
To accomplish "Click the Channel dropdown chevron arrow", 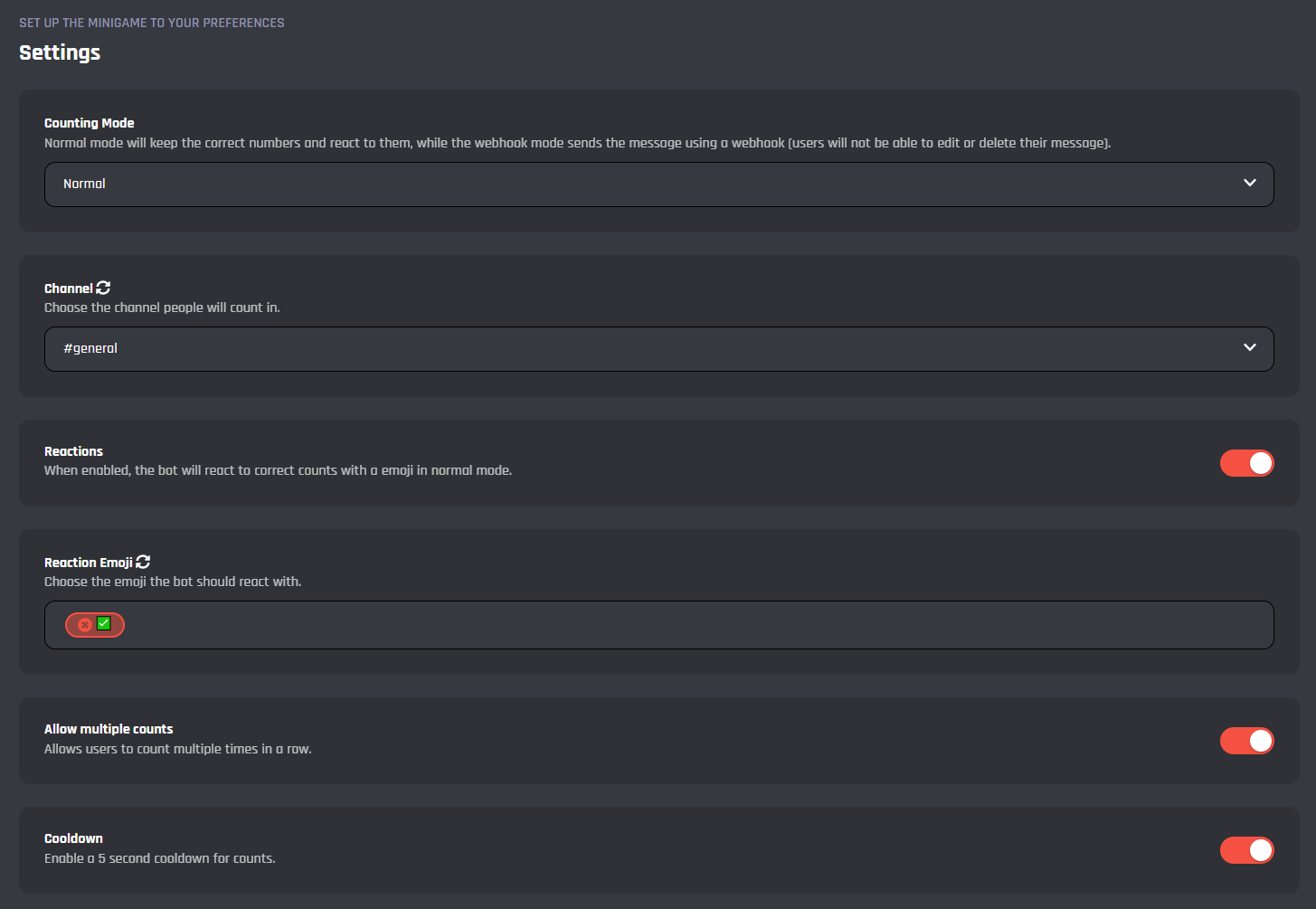I will coord(1250,348).
